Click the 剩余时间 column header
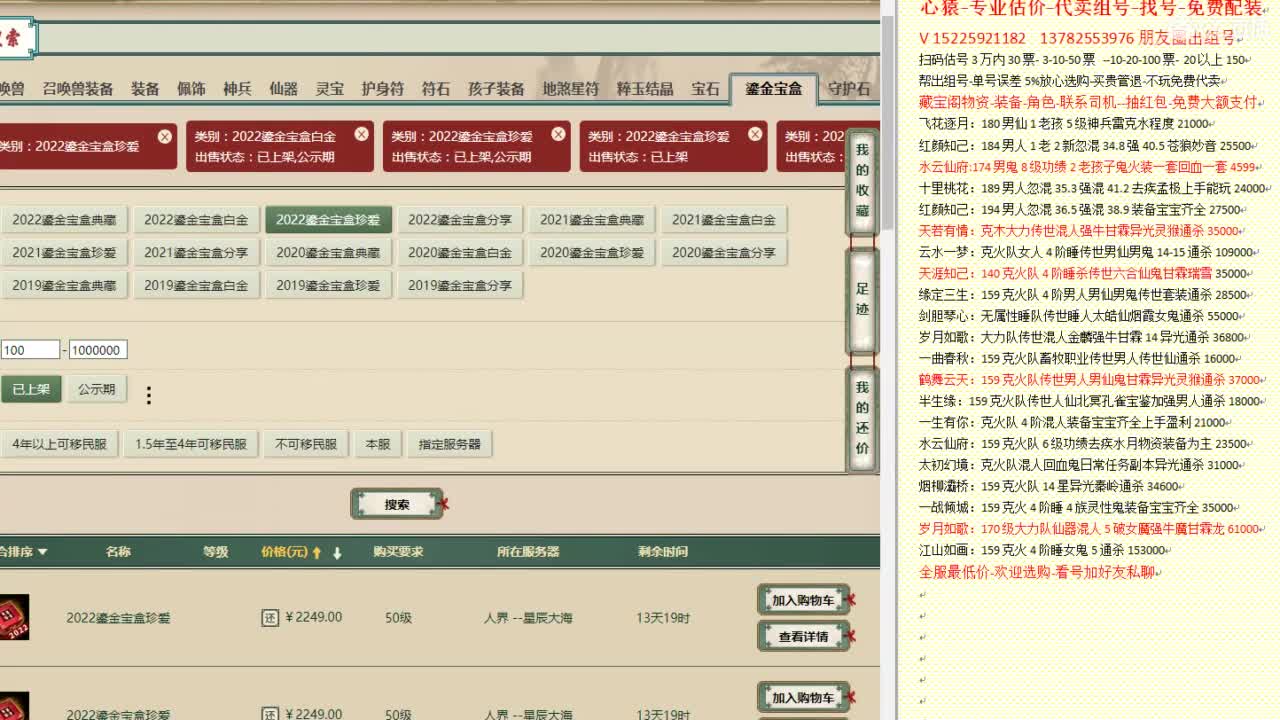 663,551
